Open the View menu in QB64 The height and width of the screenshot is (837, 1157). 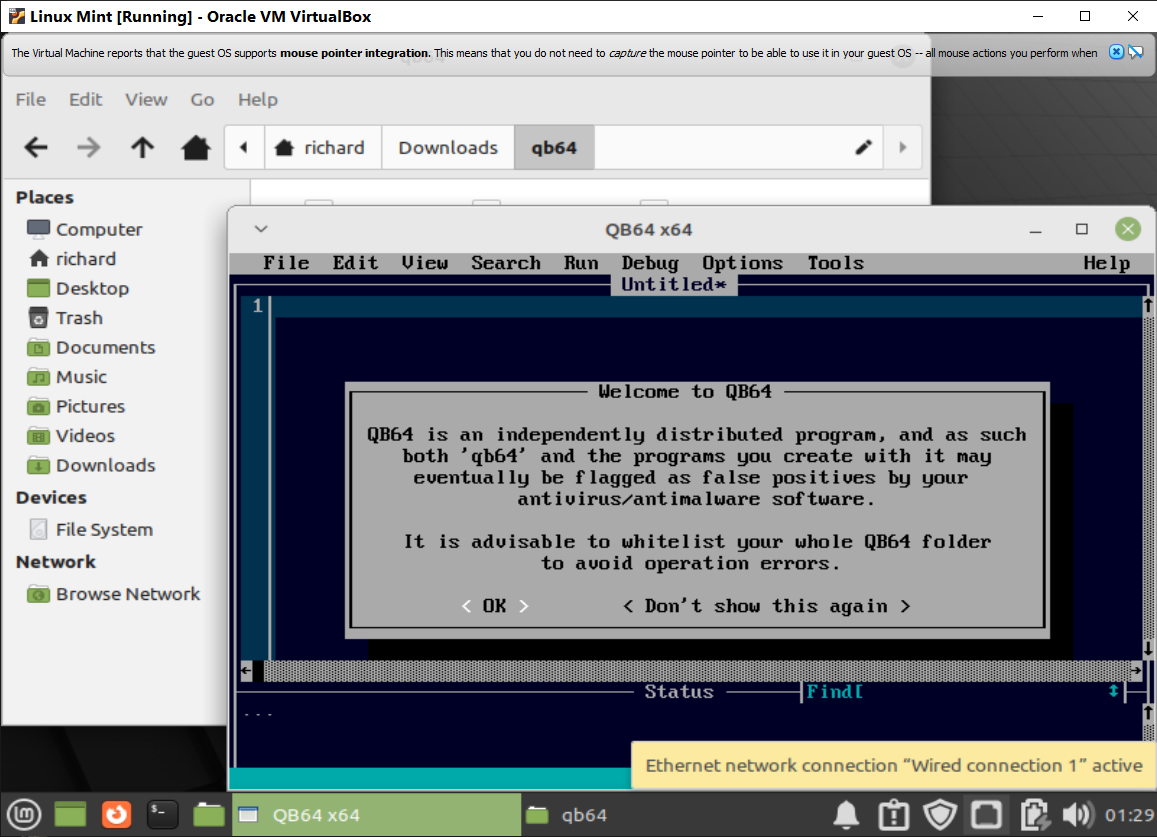[424, 263]
